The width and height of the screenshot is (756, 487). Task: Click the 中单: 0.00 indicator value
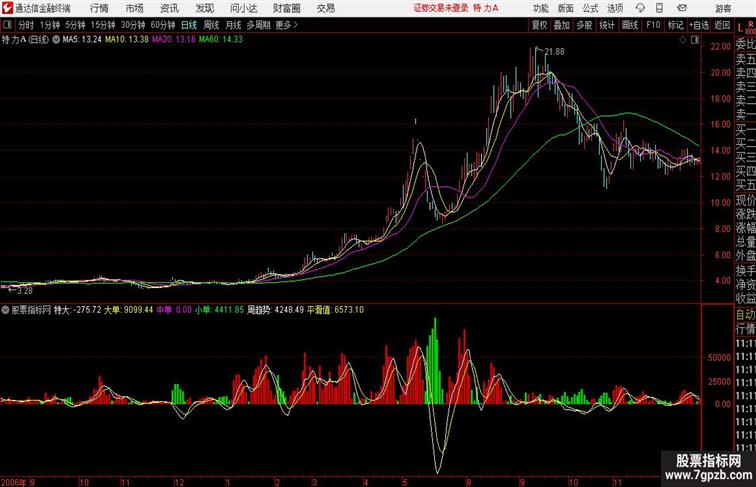pyautogui.click(x=174, y=310)
